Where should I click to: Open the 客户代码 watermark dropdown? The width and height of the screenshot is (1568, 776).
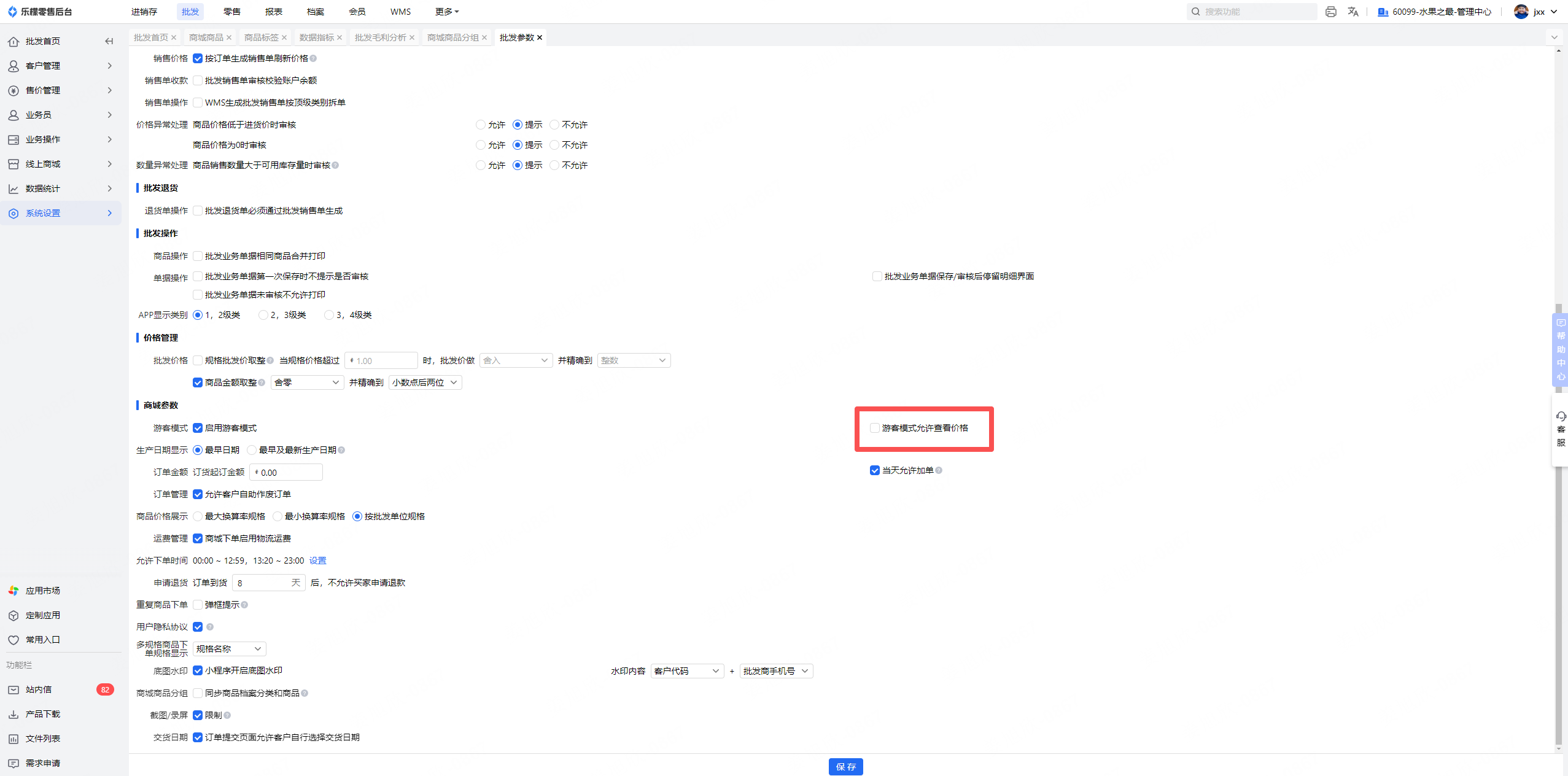pyautogui.click(x=686, y=671)
